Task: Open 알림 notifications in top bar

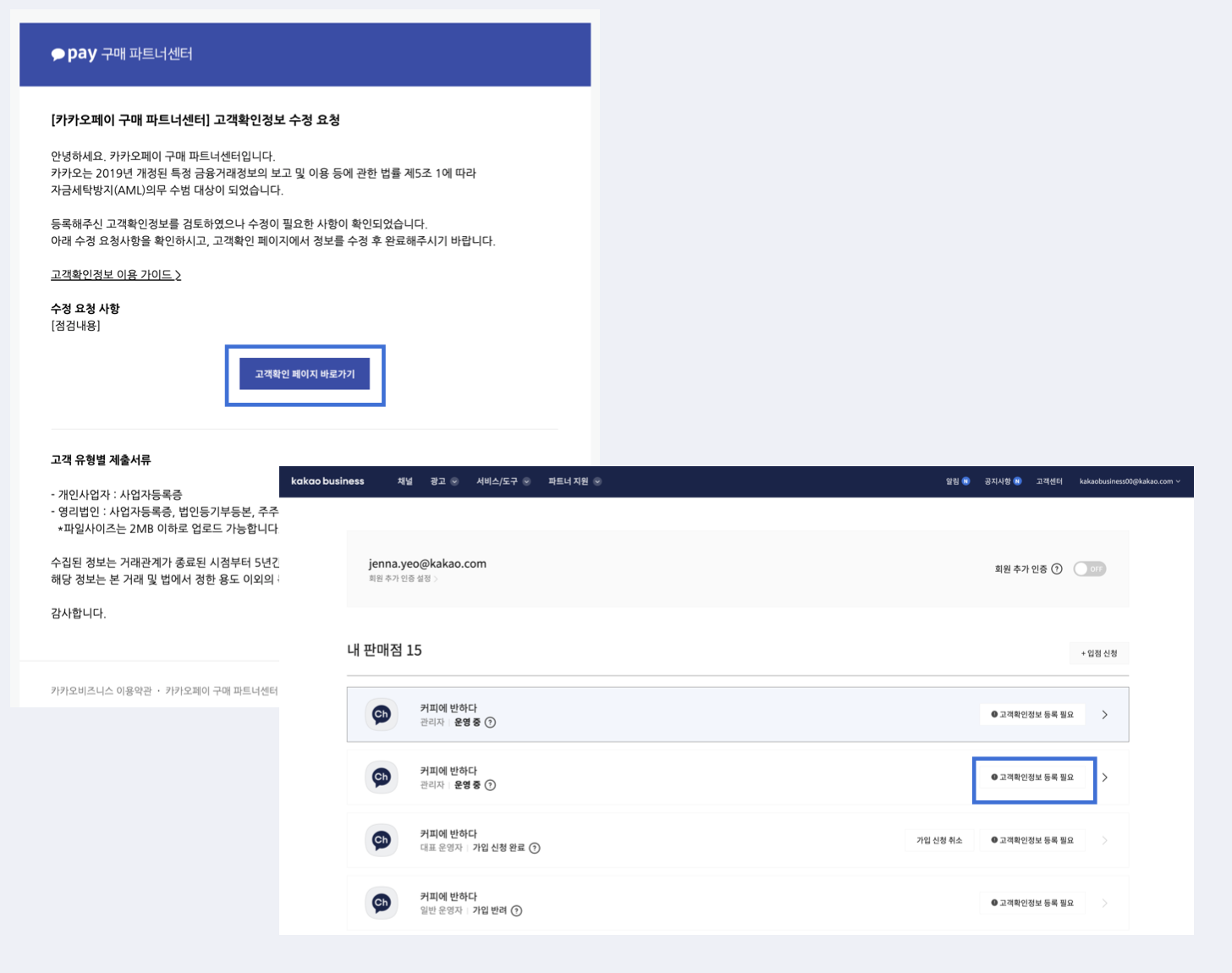Action: pyautogui.click(x=958, y=481)
